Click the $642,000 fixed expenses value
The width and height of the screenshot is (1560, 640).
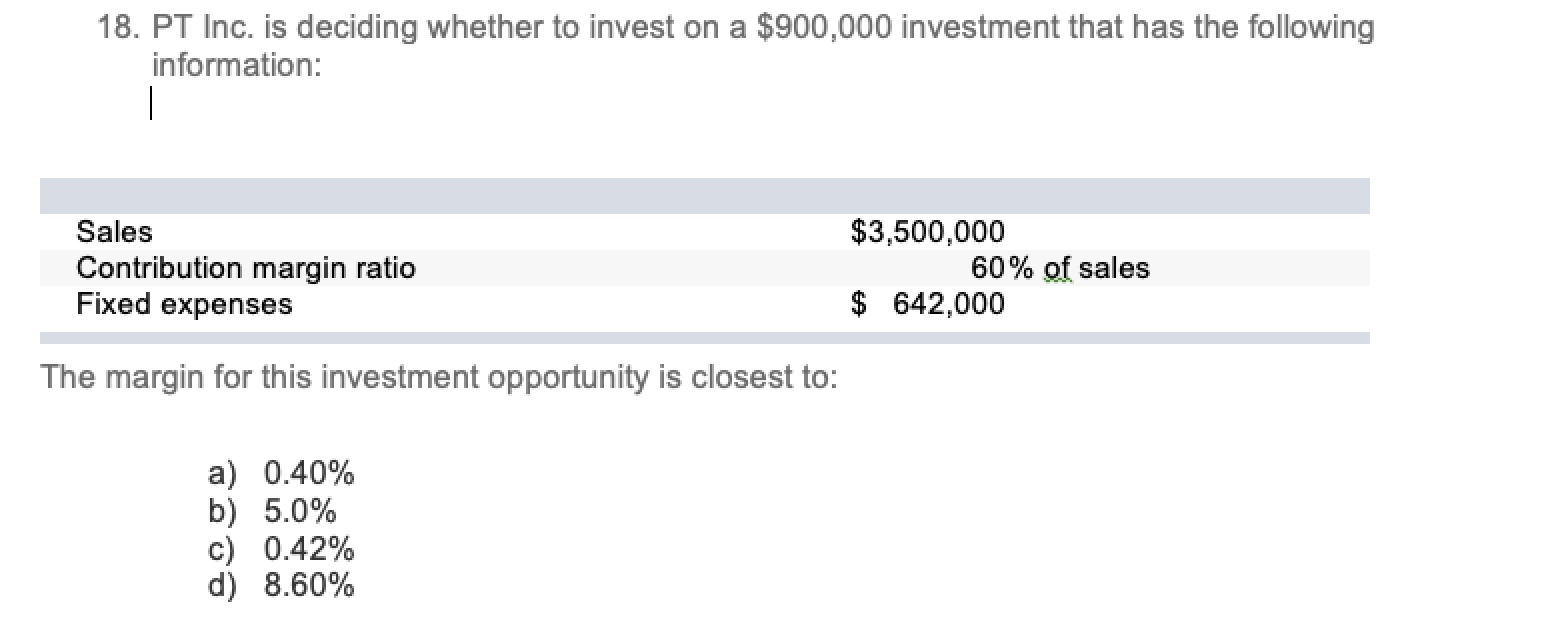pos(927,304)
